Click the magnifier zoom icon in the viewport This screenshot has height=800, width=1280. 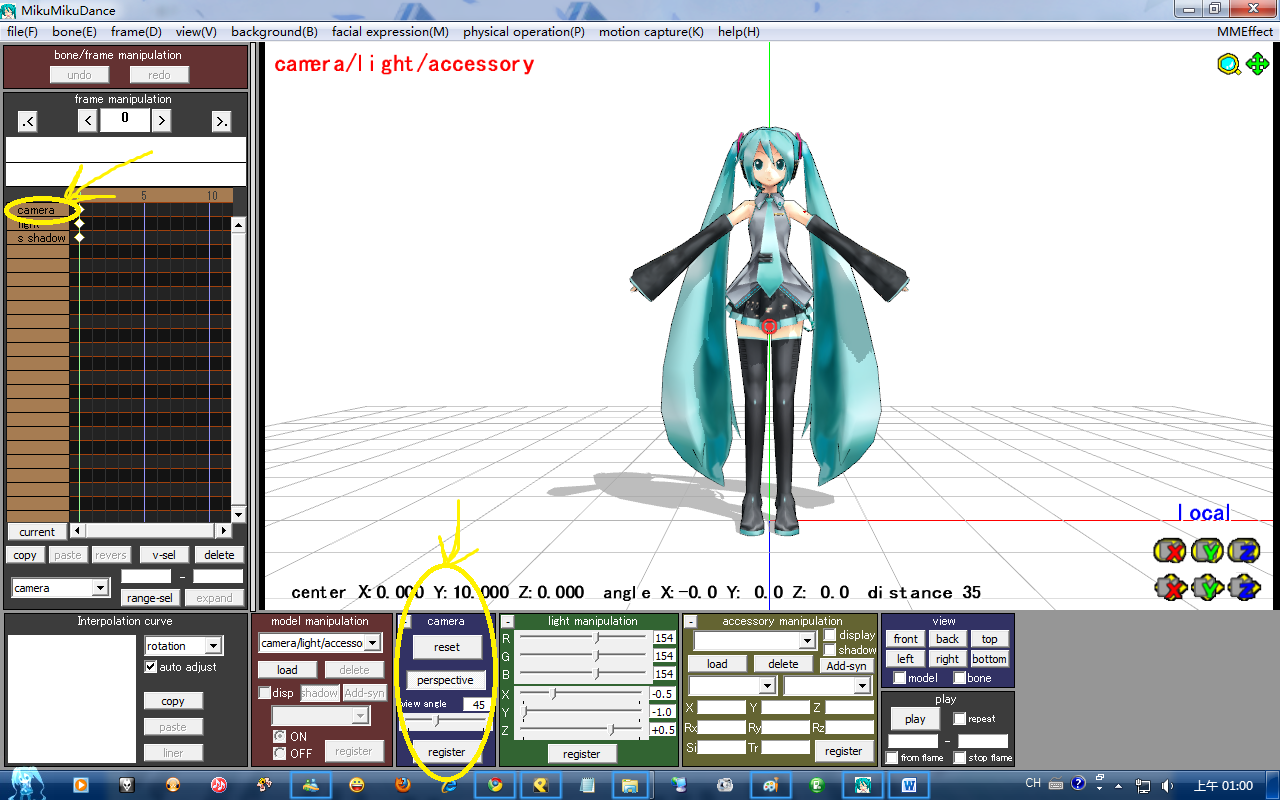(1229, 65)
